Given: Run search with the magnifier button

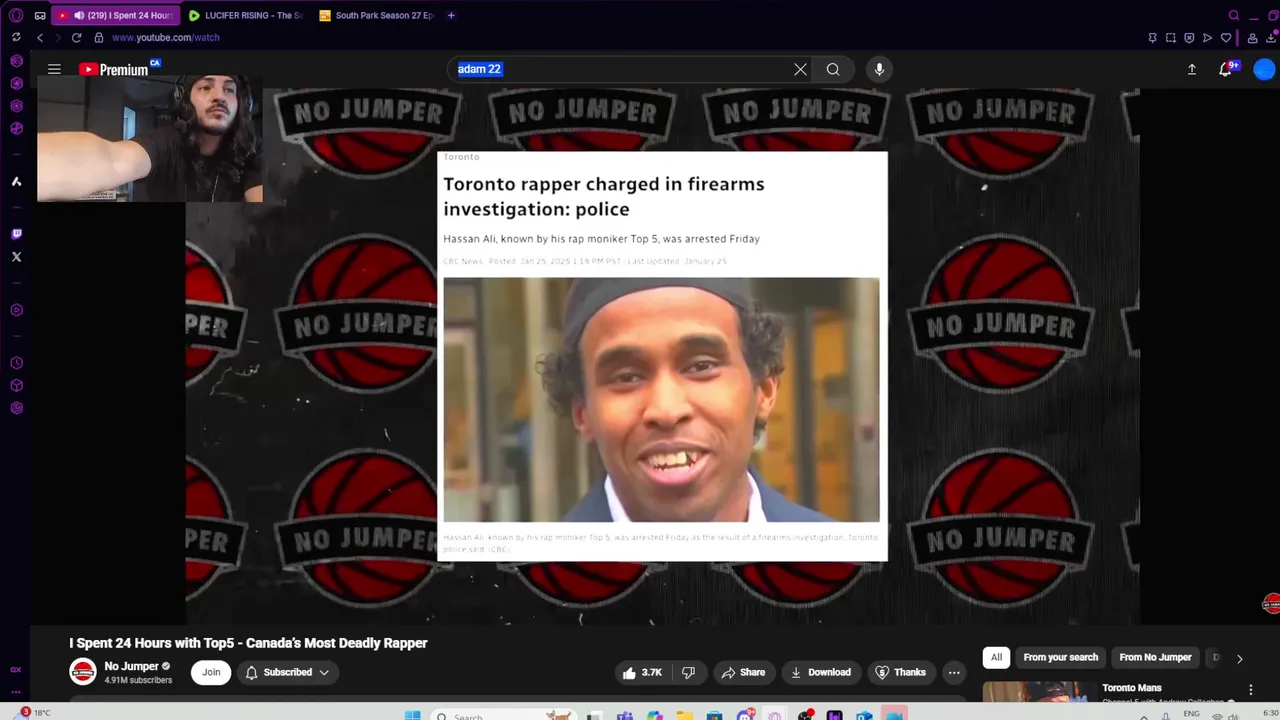Looking at the screenshot, I should point(833,69).
